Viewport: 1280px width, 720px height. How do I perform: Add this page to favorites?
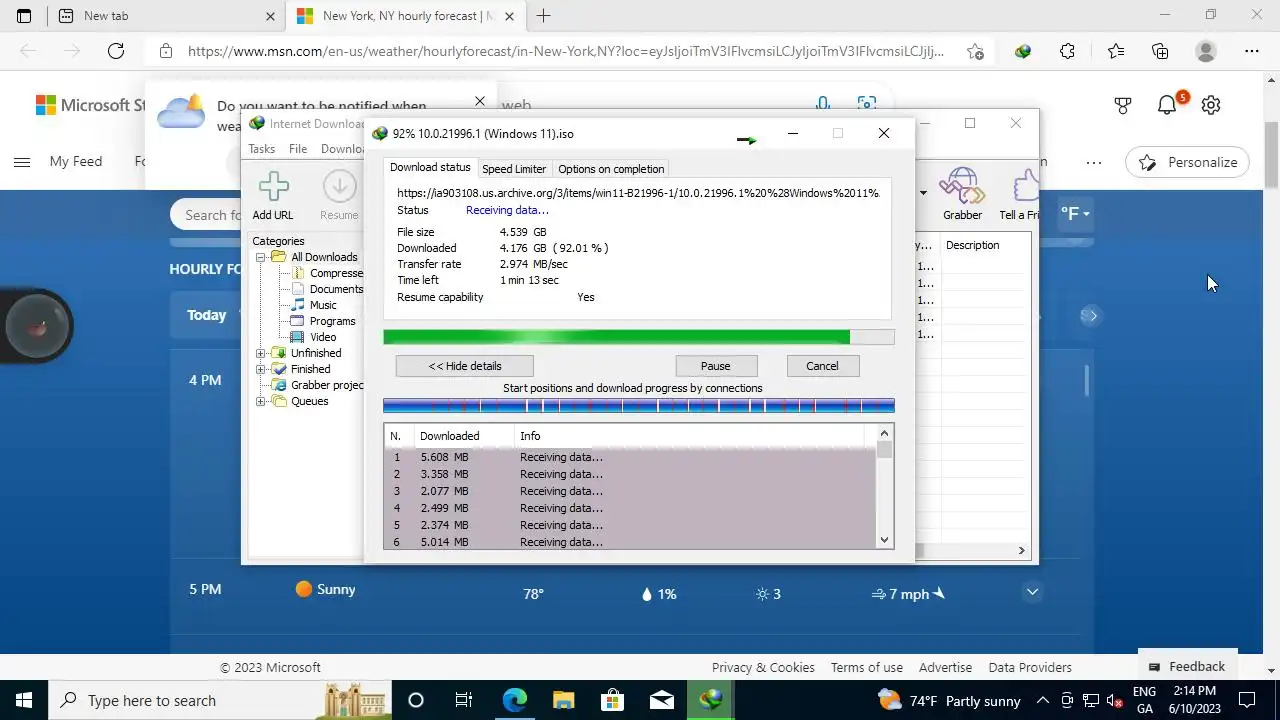click(x=975, y=51)
